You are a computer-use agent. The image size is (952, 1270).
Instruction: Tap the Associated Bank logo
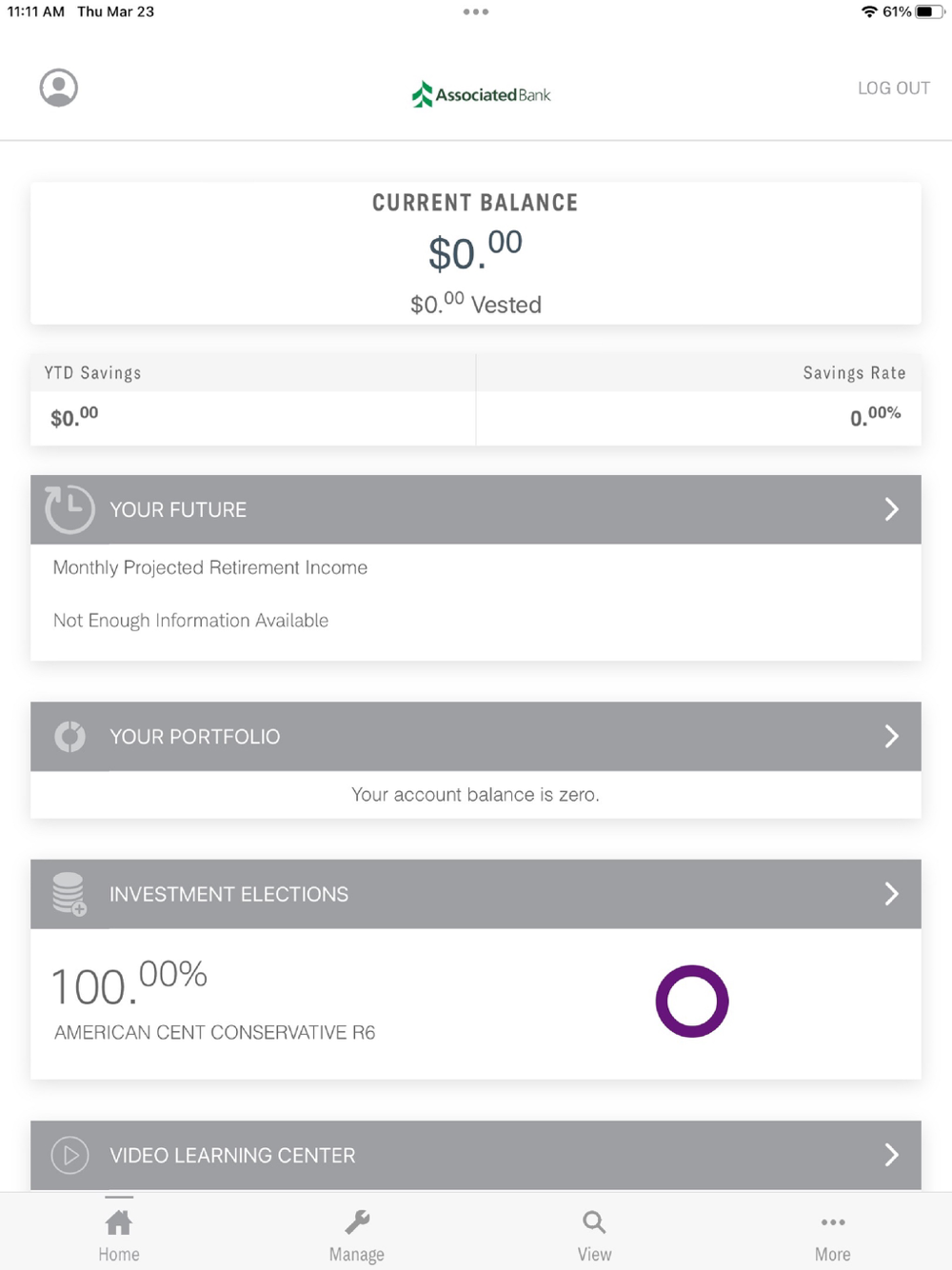(x=481, y=94)
